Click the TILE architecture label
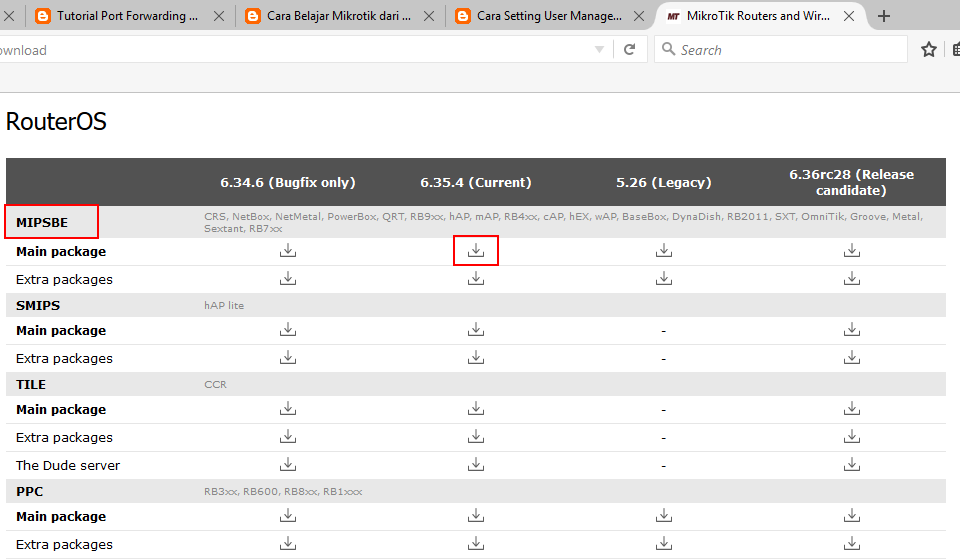This screenshot has height=559, width=960. tap(31, 384)
